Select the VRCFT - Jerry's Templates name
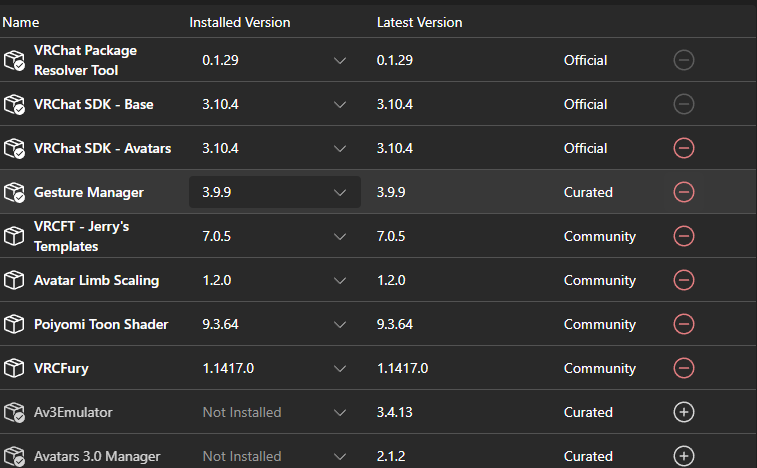The image size is (757, 468). pyautogui.click(x=82, y=236)
